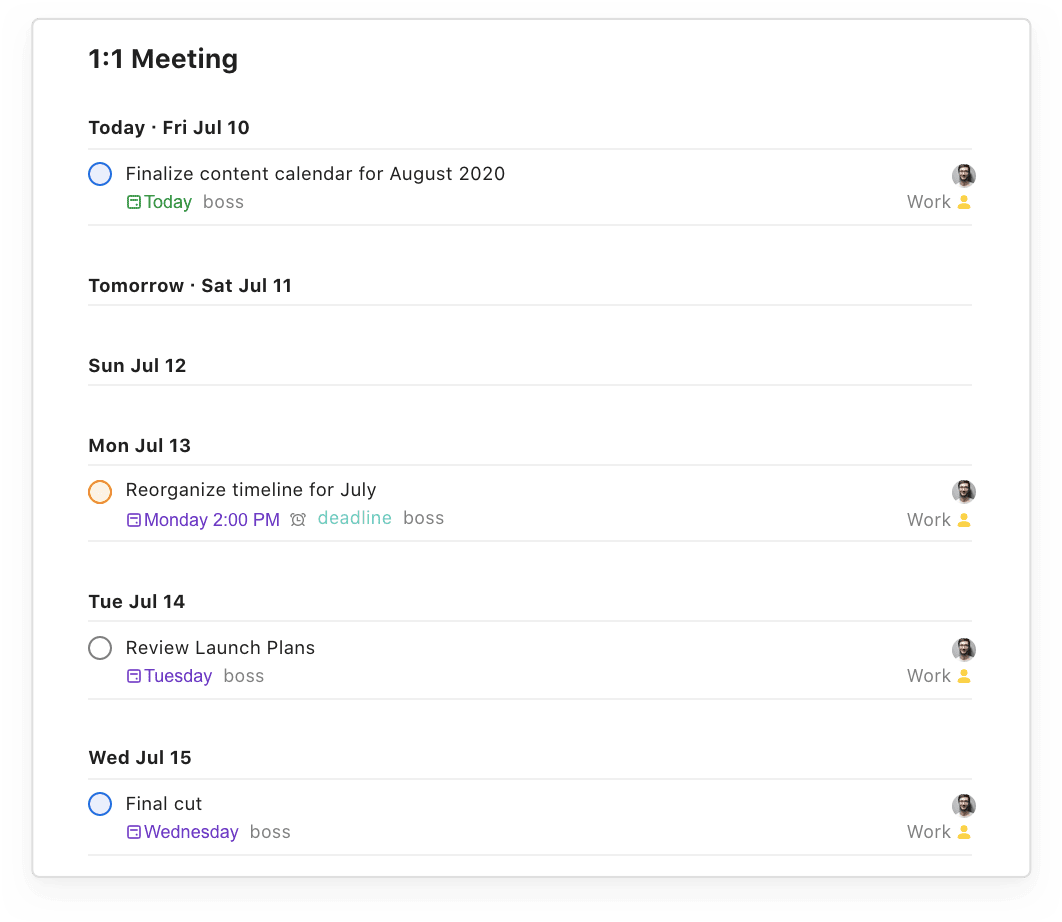Viewport: 1062px width, 922px height.
Task: Click the alarm reminder icon on Monday's task
Action: [297, 518]
